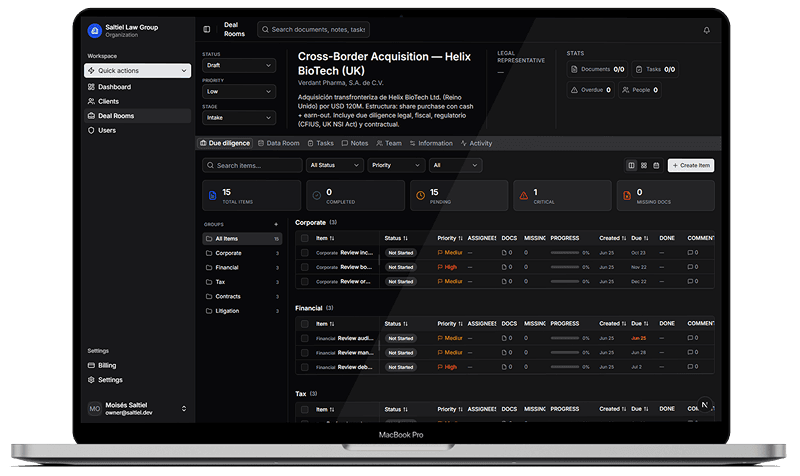800x476 pixels.
Task: Switch to the Notes tab
Action: [355, 143]
